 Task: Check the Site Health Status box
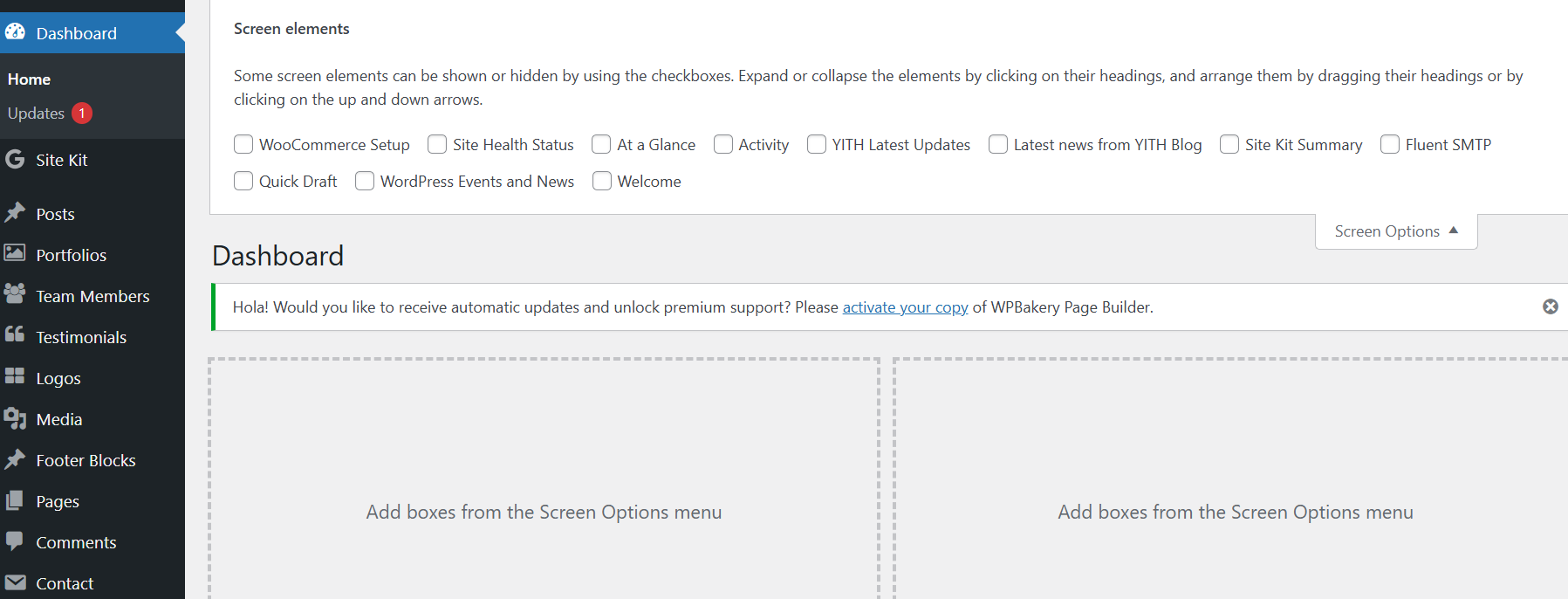tap(437, 144)
